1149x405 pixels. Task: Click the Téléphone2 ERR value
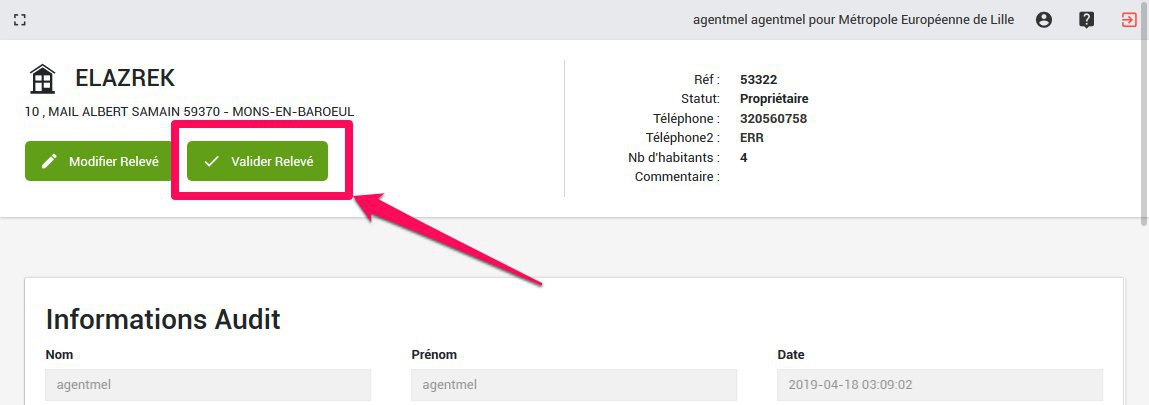tap(752, 138)
